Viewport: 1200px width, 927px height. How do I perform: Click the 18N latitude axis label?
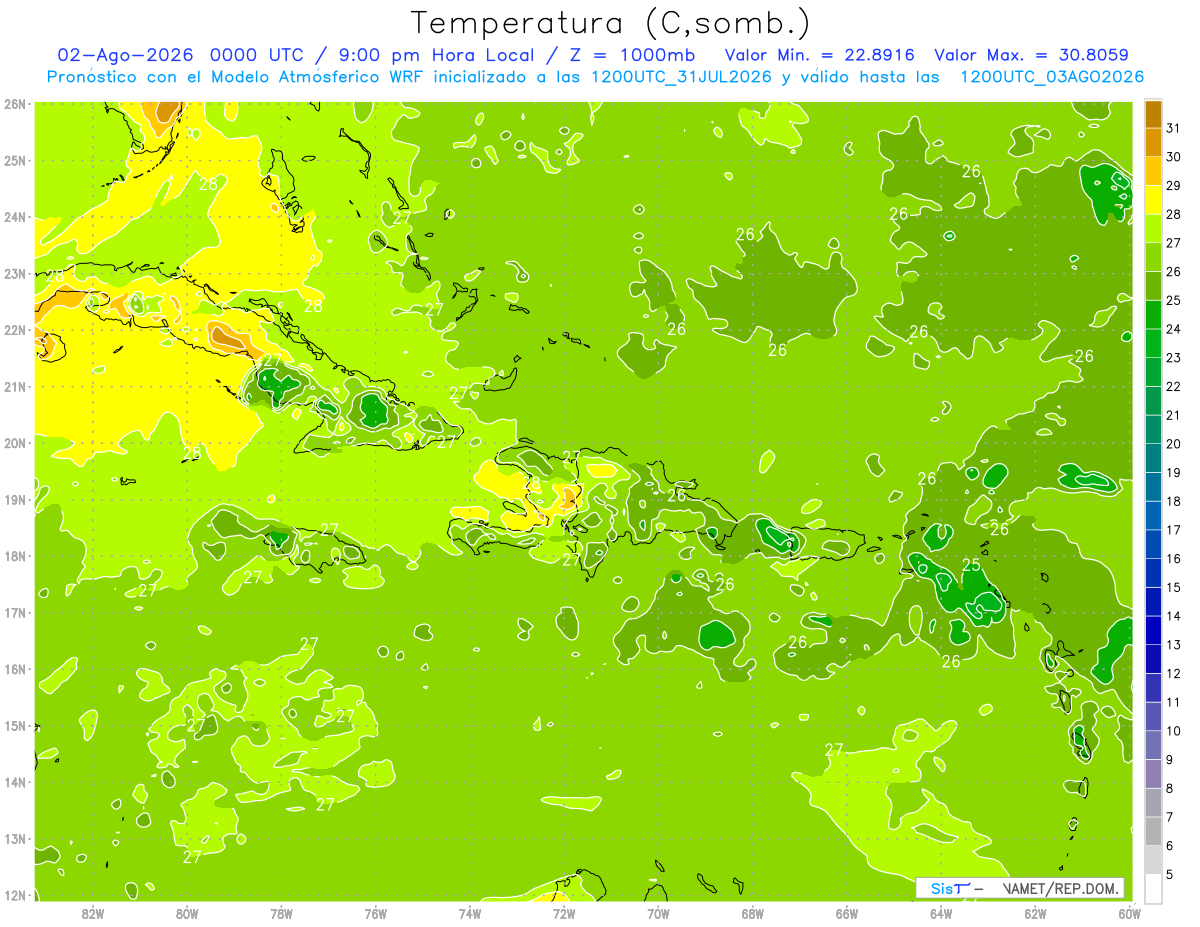15,556
